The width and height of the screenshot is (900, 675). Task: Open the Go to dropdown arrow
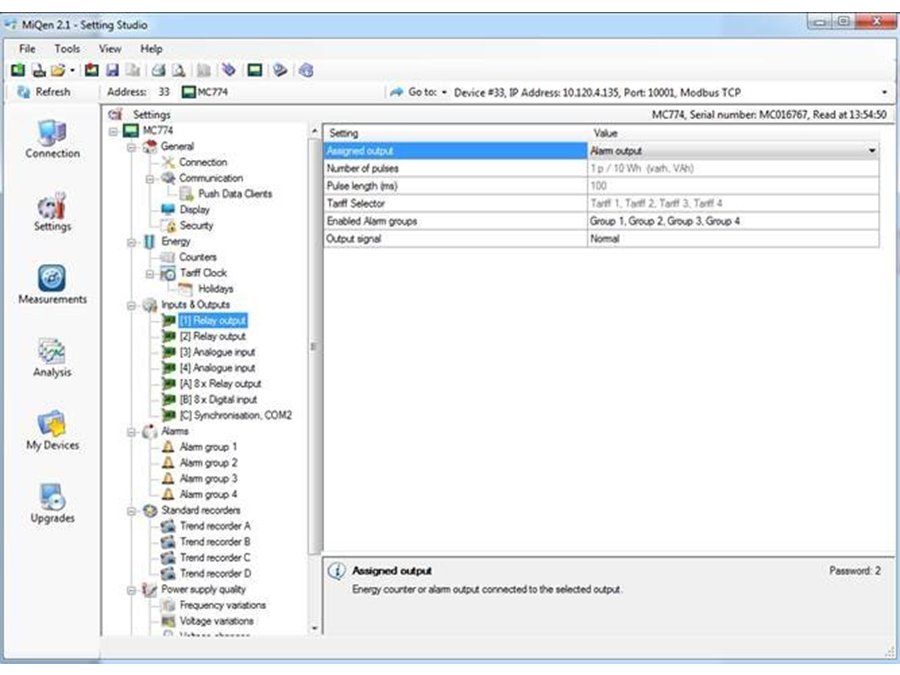(444, 92)
